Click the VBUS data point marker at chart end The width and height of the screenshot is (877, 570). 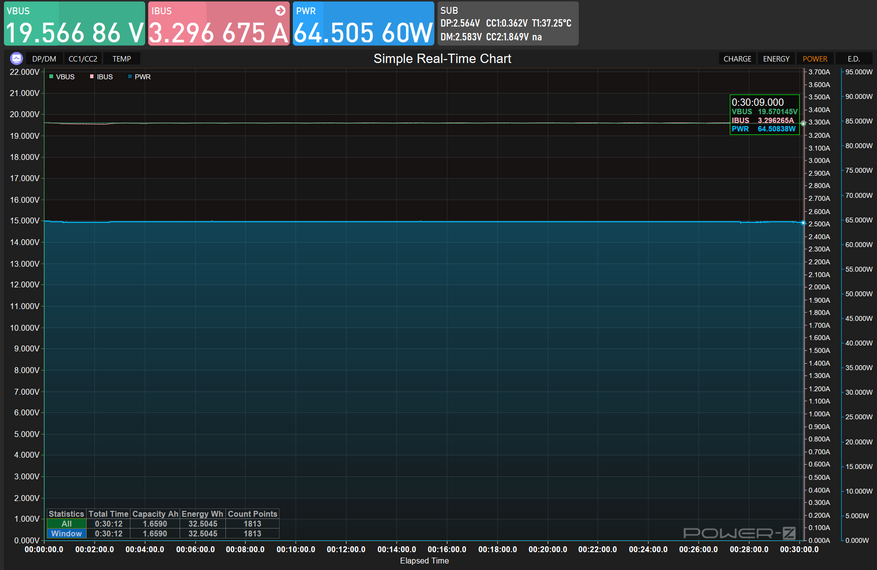pos(803,123)
